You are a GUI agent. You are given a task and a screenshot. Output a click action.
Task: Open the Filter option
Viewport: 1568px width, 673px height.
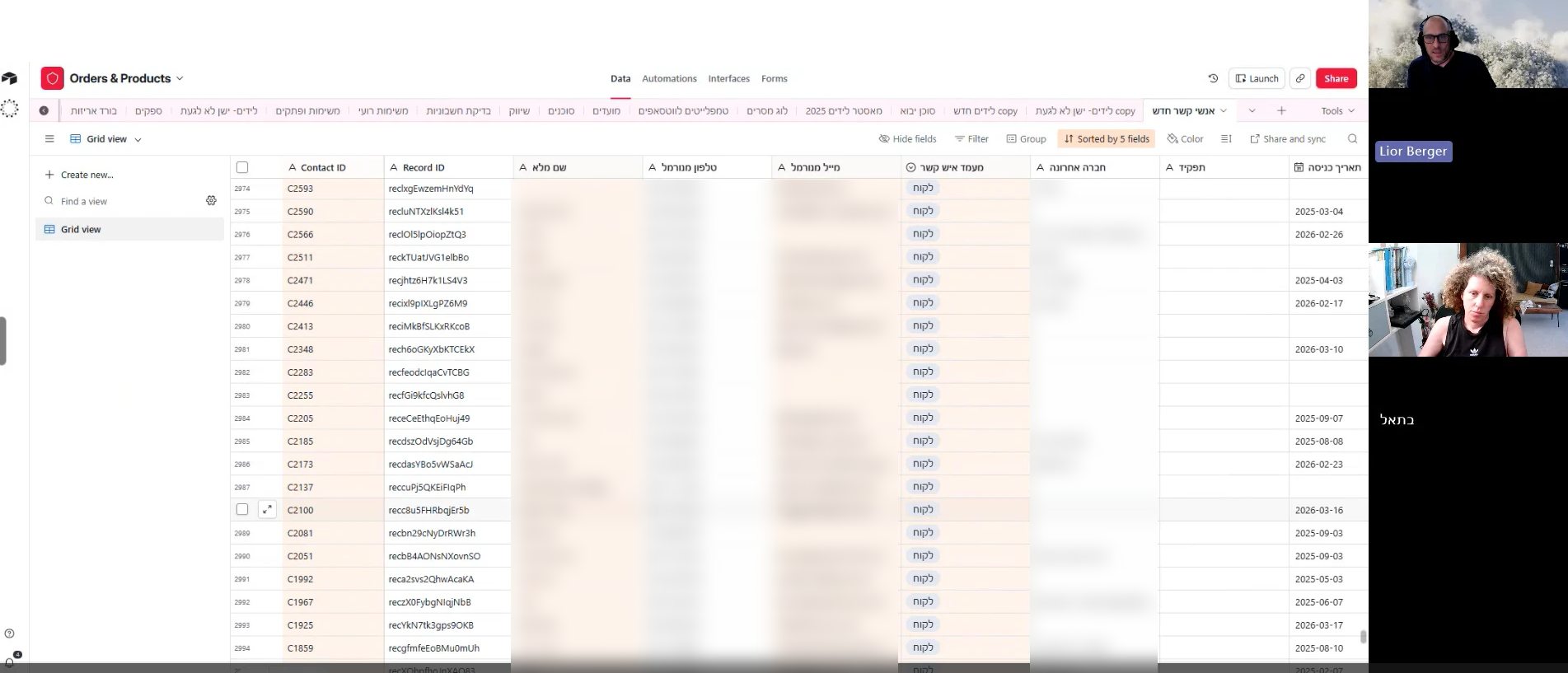(x=971, y=138)
